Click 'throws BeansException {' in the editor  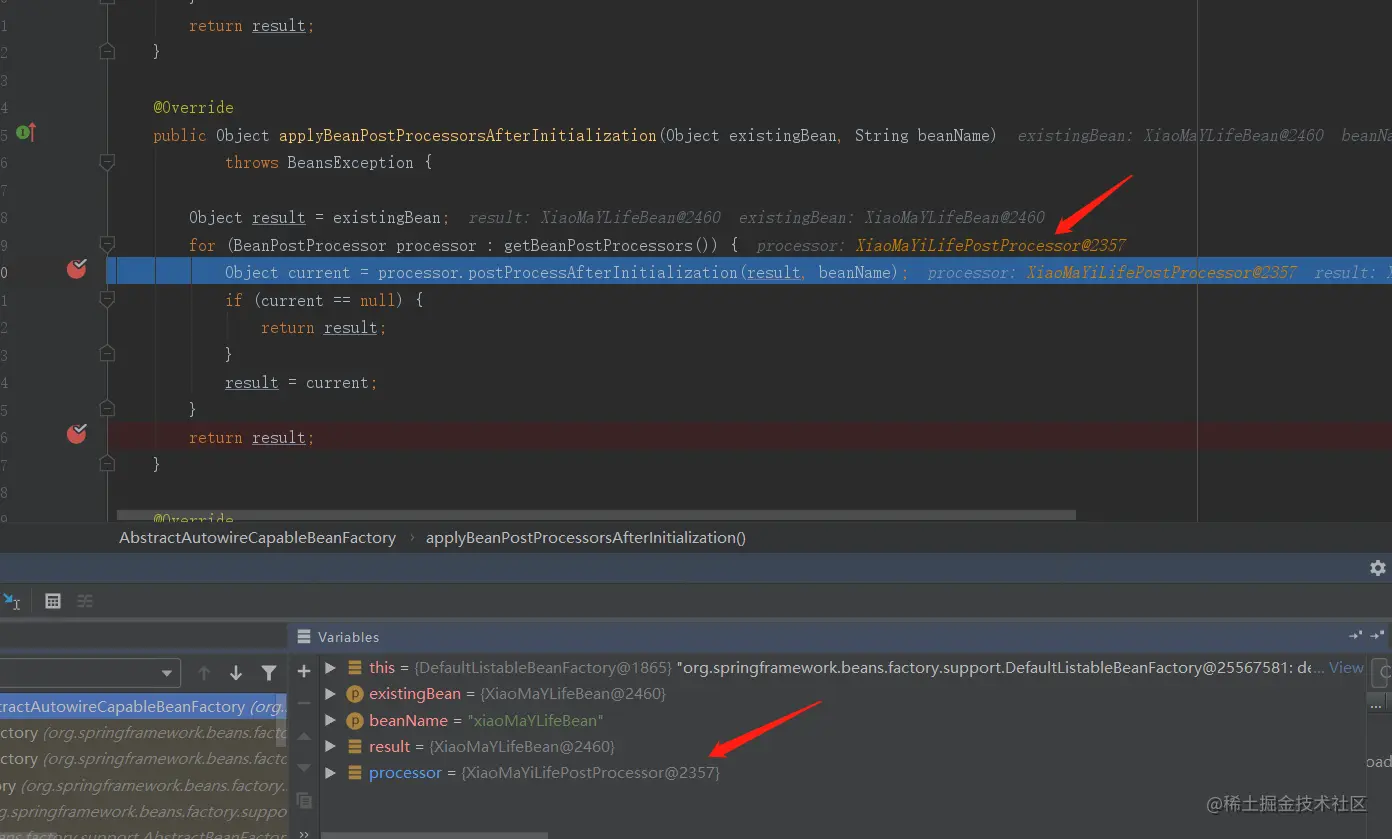[329, 162]
